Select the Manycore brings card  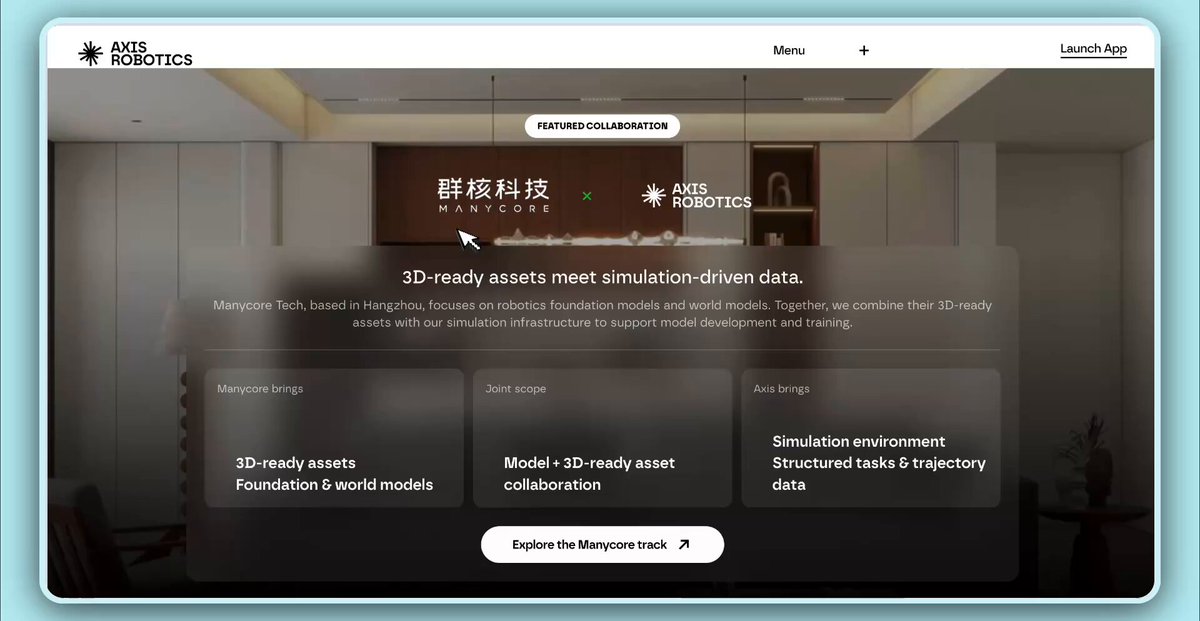coord(334,438)
